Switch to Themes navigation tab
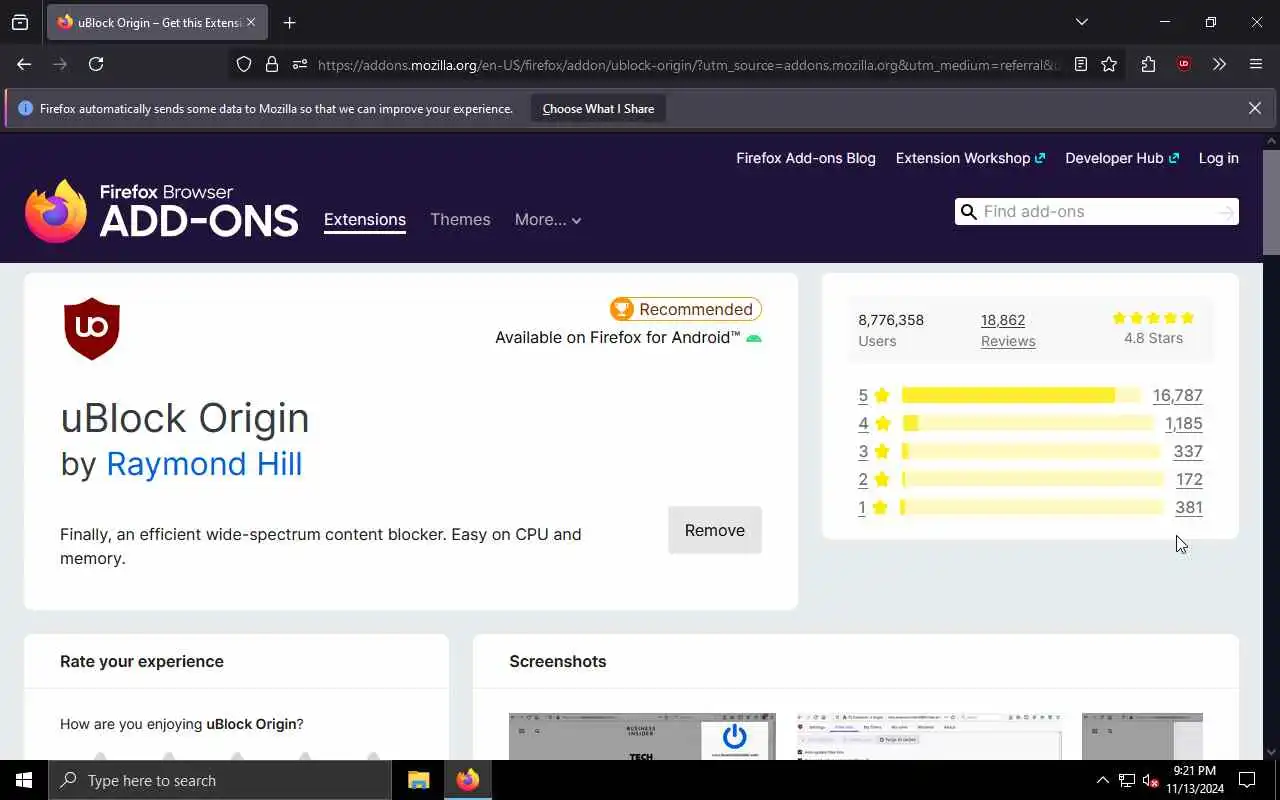This screenshot has width=1280, height=800. 460,220
